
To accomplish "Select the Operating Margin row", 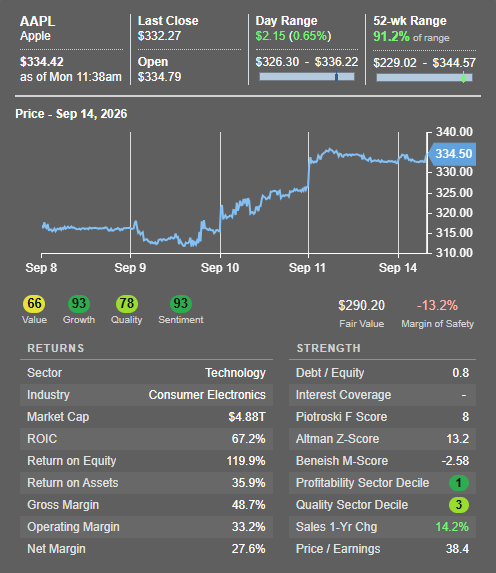I will 146,527.
